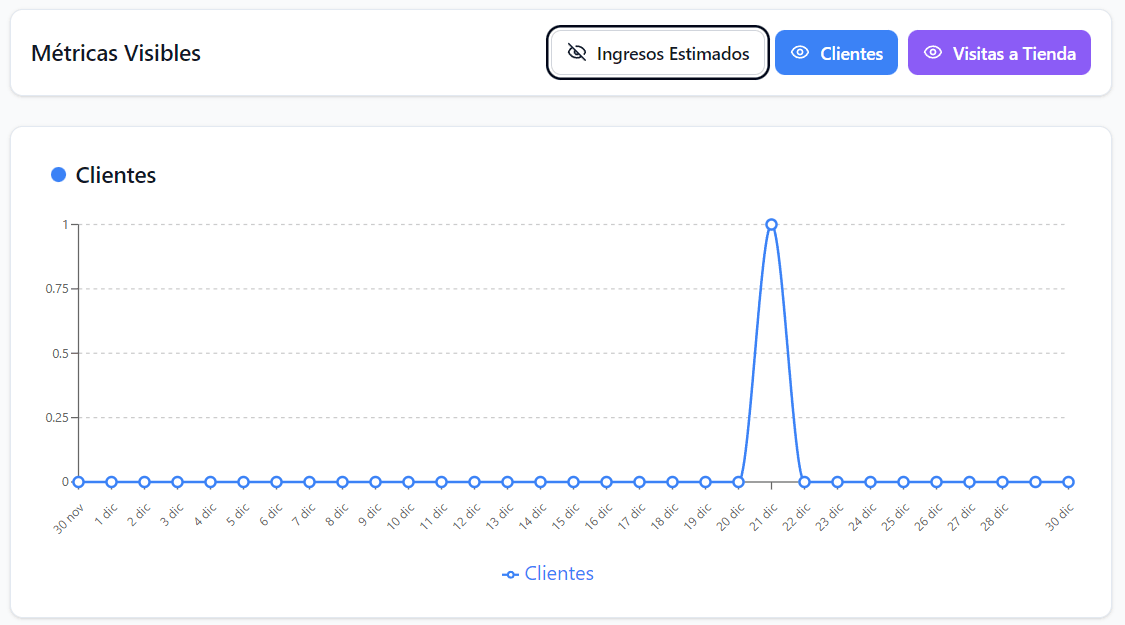Screen dimensions: 1125x625
Task: Toggle visibility of Visitas a Tienda
Action: point(999,52)
